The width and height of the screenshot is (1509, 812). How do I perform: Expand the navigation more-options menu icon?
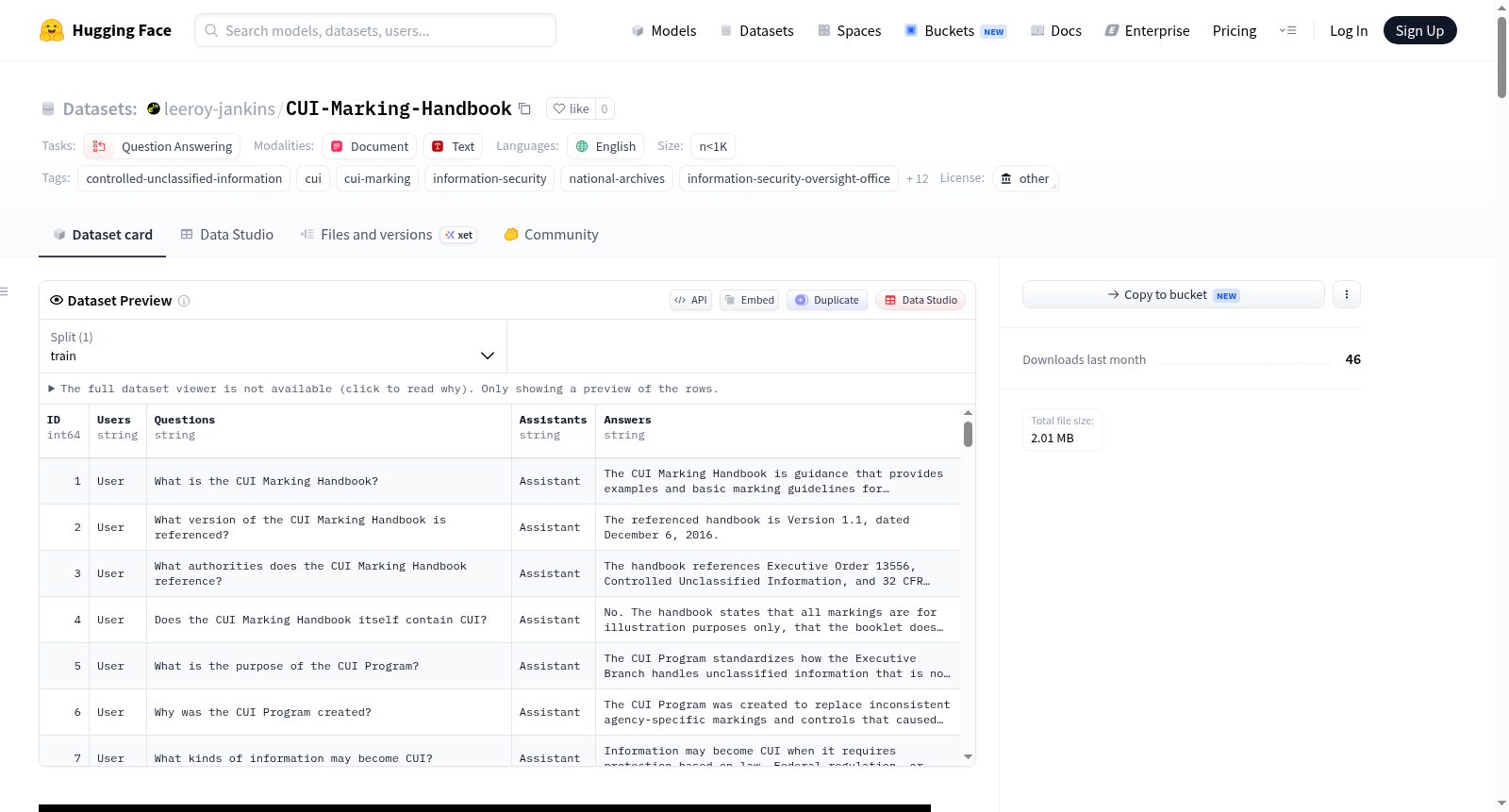(1287, 30)
